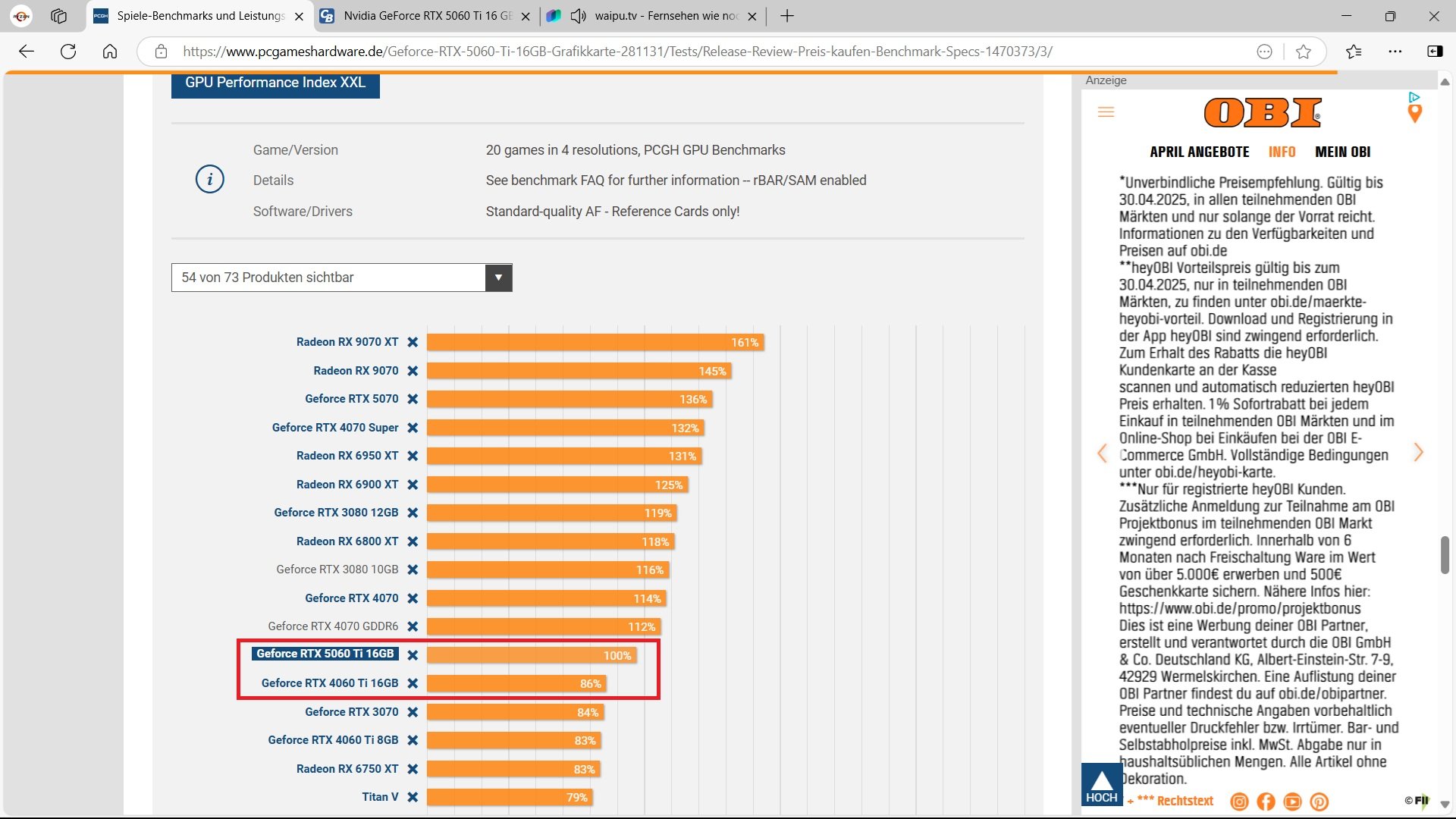Open the favorites list icon
The width and height of the screenshot is (1456, 819).
(1354, 52)
